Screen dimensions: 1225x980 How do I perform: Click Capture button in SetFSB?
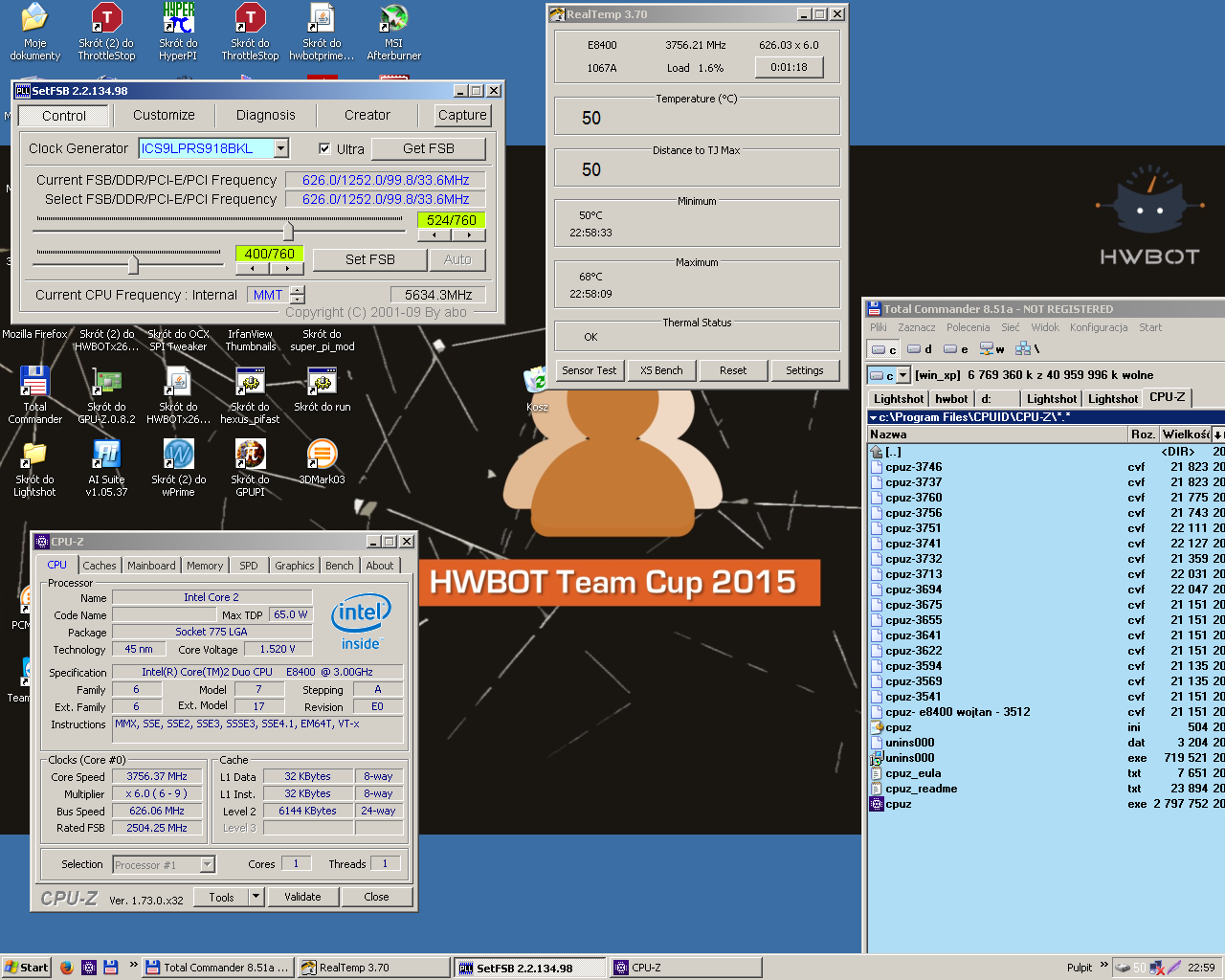[x=462, y=115]
